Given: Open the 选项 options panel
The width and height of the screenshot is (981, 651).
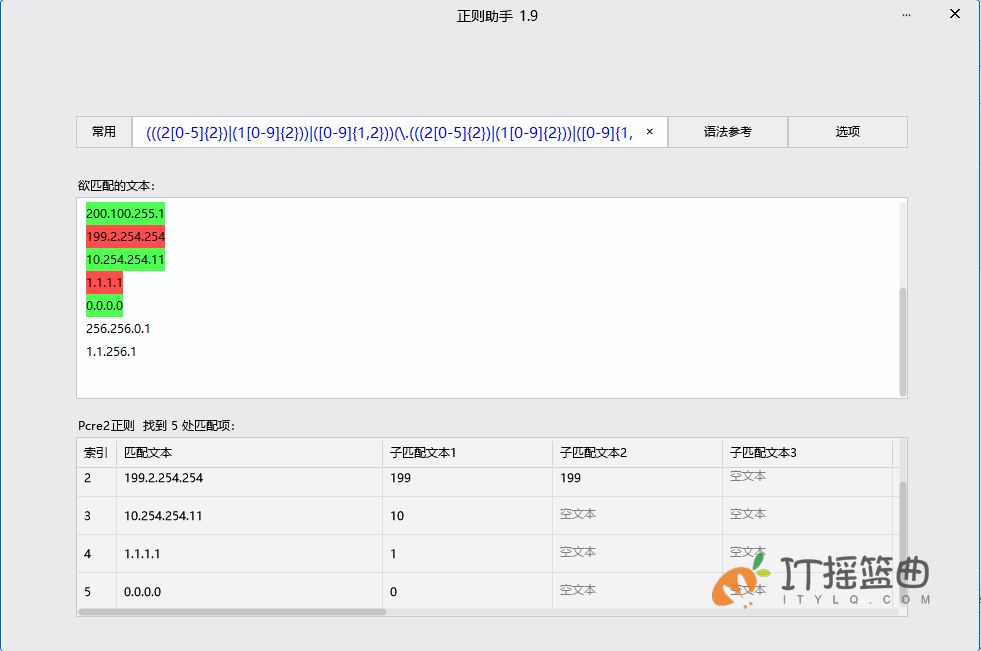Looking at the screenshot, I should (847, 131).
